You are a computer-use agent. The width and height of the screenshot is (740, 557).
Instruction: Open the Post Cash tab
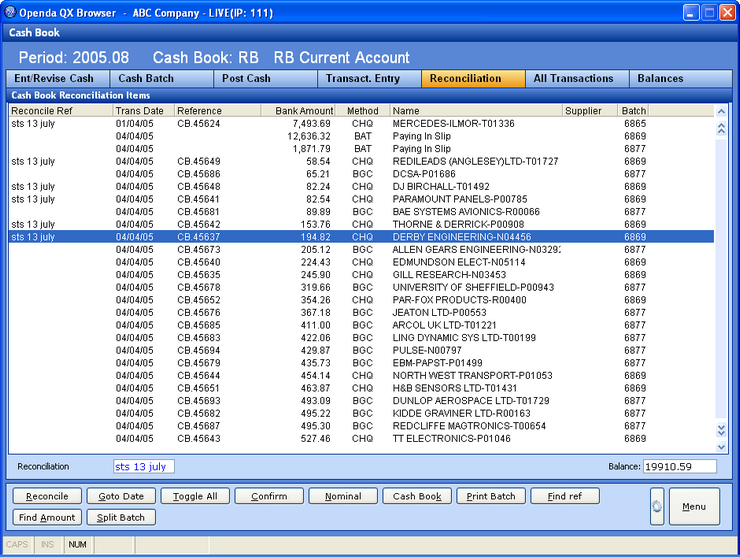point(265,78)
